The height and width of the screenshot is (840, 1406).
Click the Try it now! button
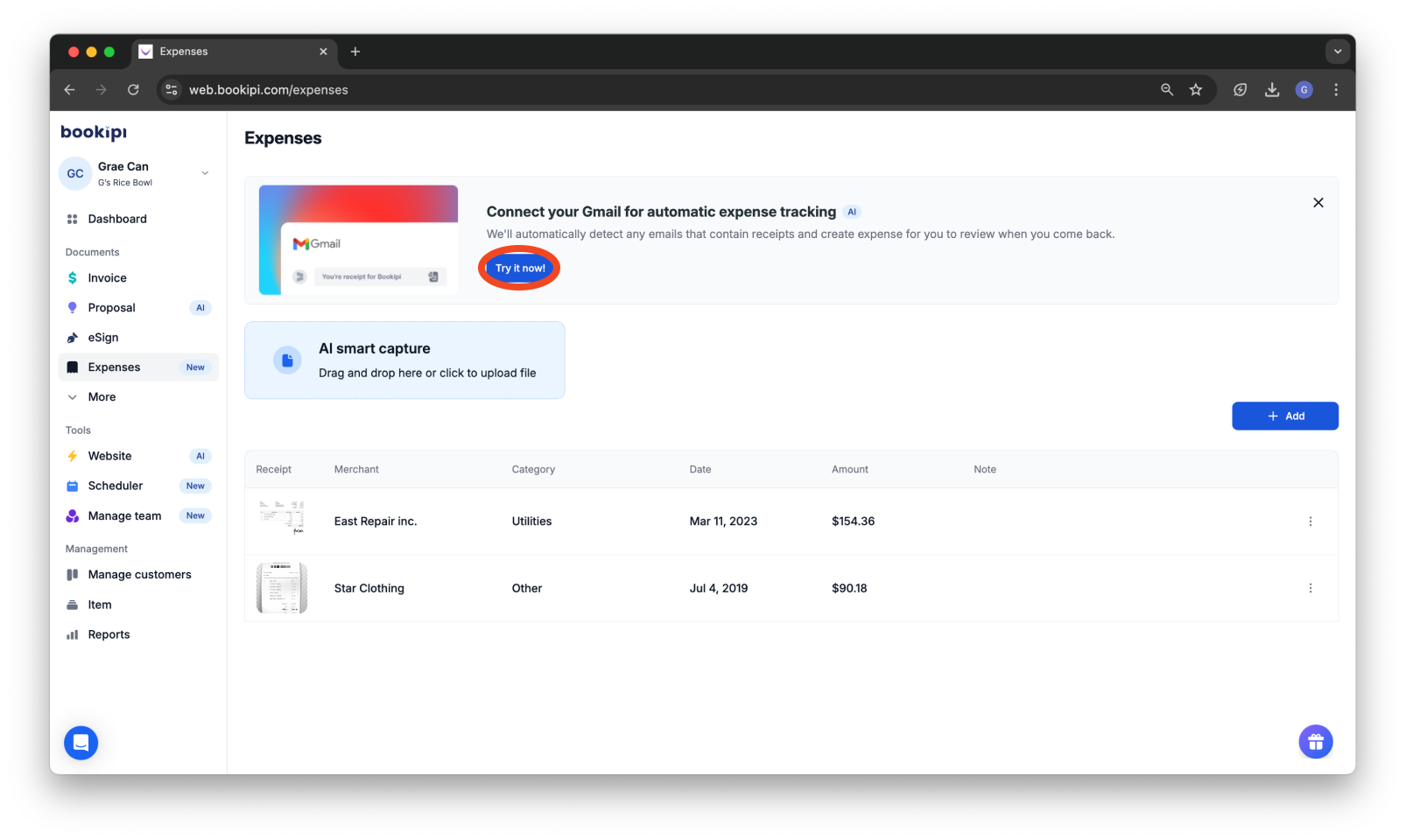[x=518, y=268]
